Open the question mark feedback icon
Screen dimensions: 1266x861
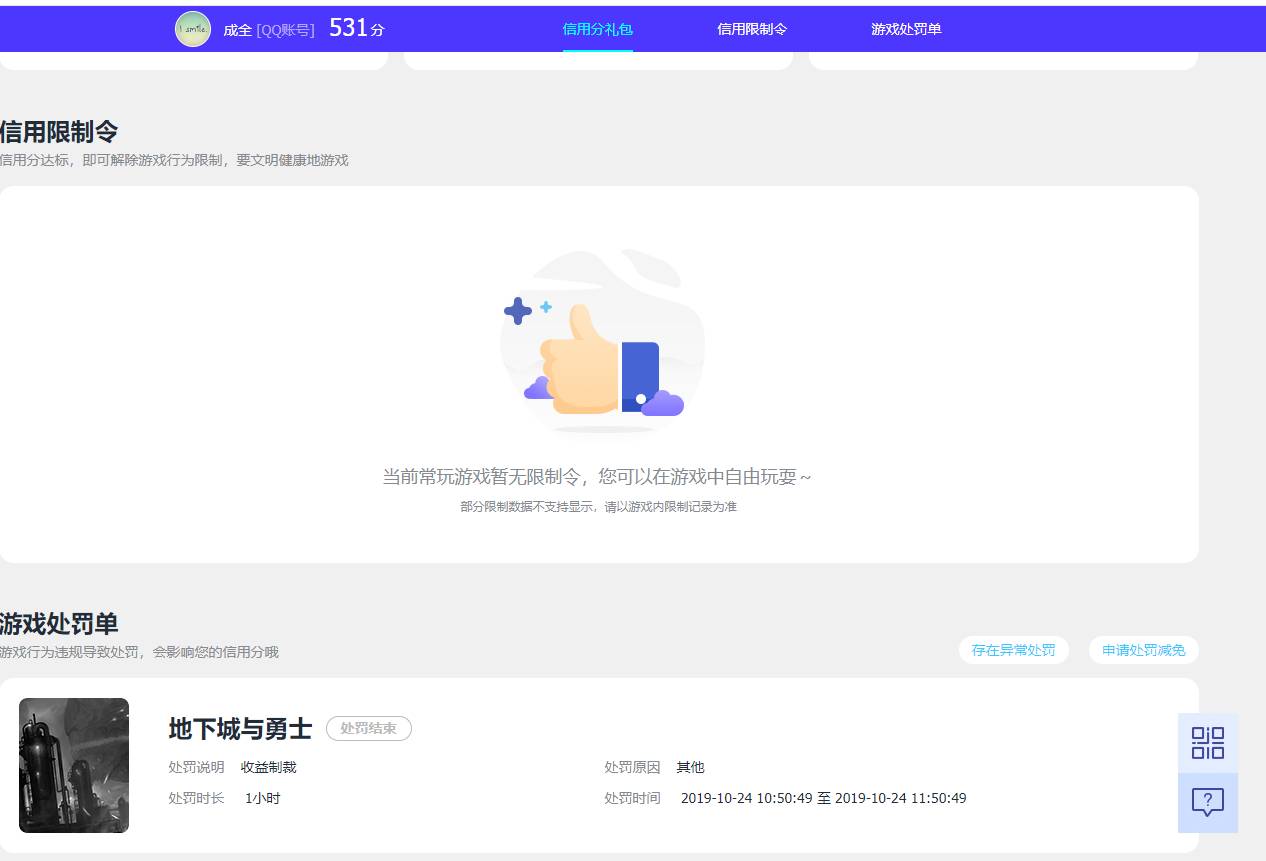coord(1207,802)
